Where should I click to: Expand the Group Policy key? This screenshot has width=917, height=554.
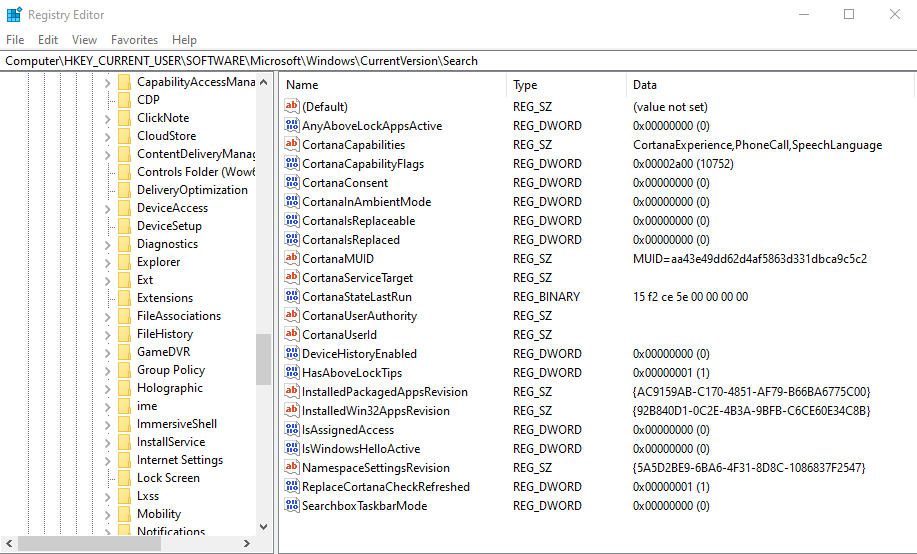point(108,371)
